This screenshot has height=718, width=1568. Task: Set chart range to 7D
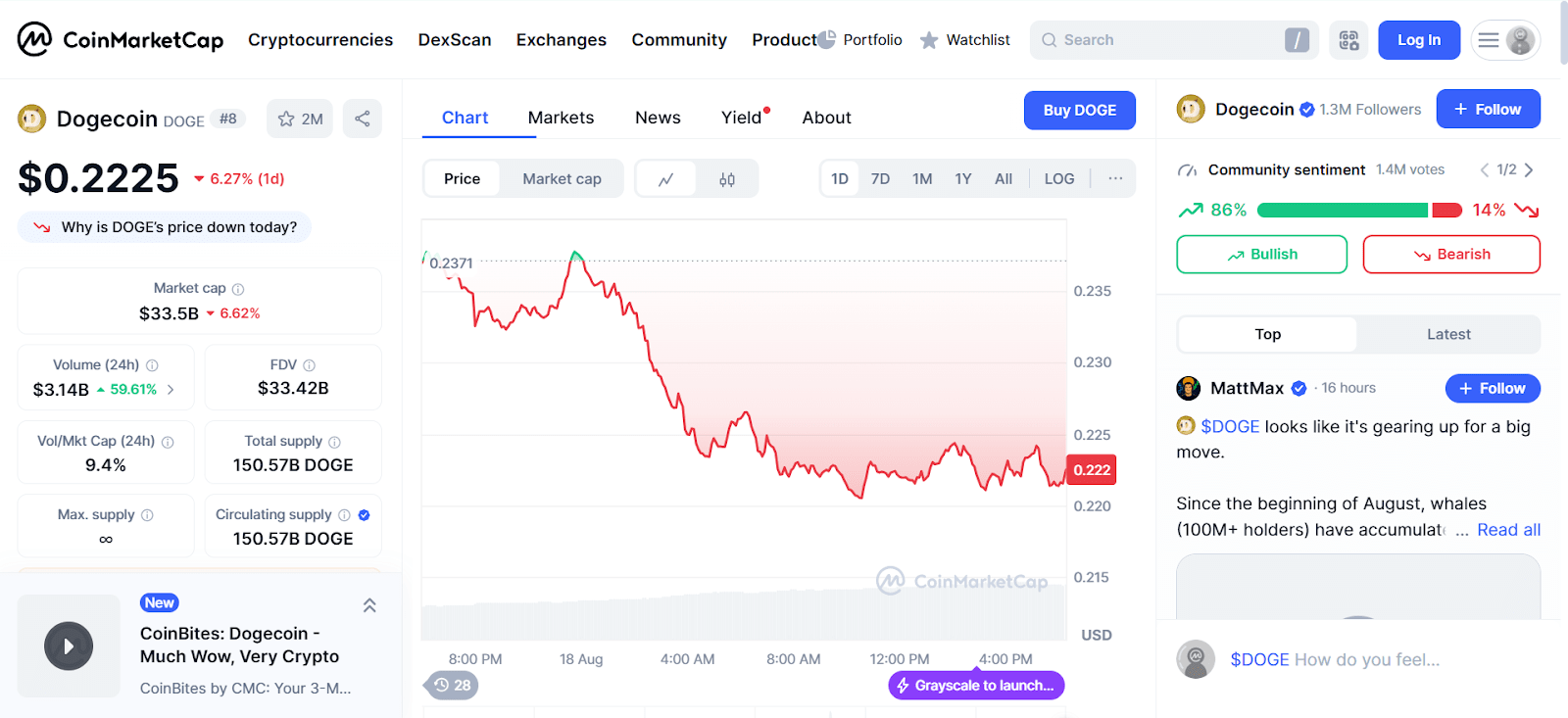tap(880, 179)
